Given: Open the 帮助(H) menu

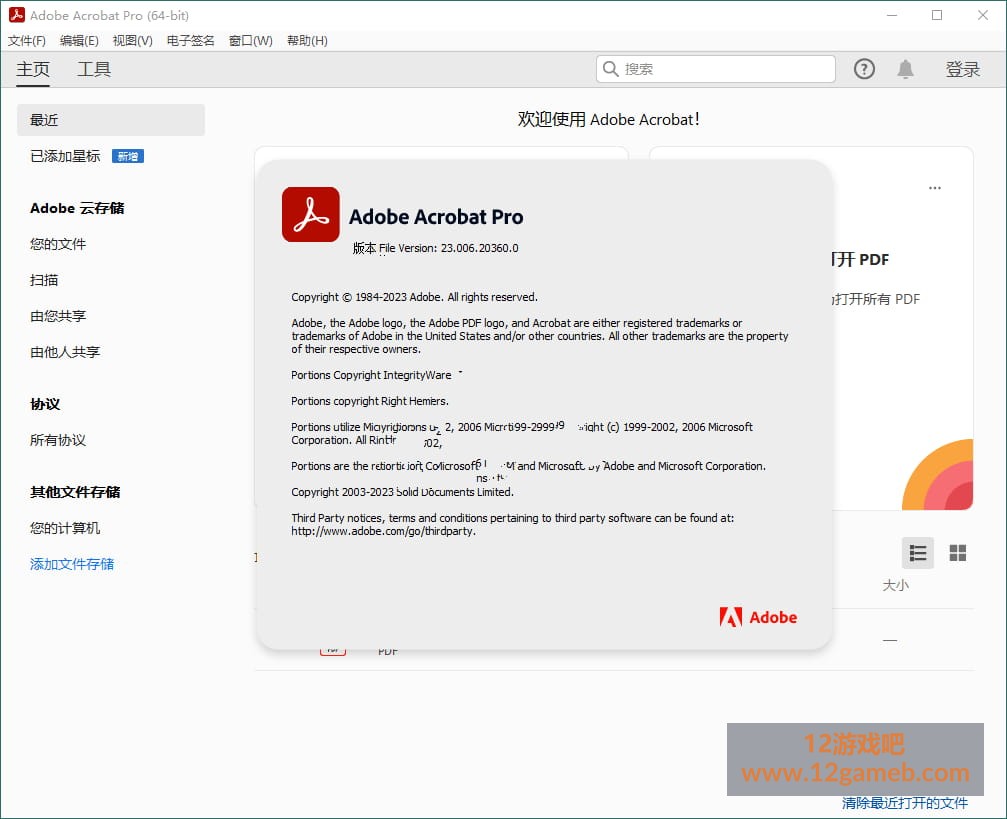Looking at the screenshot, I should point(307,40).
